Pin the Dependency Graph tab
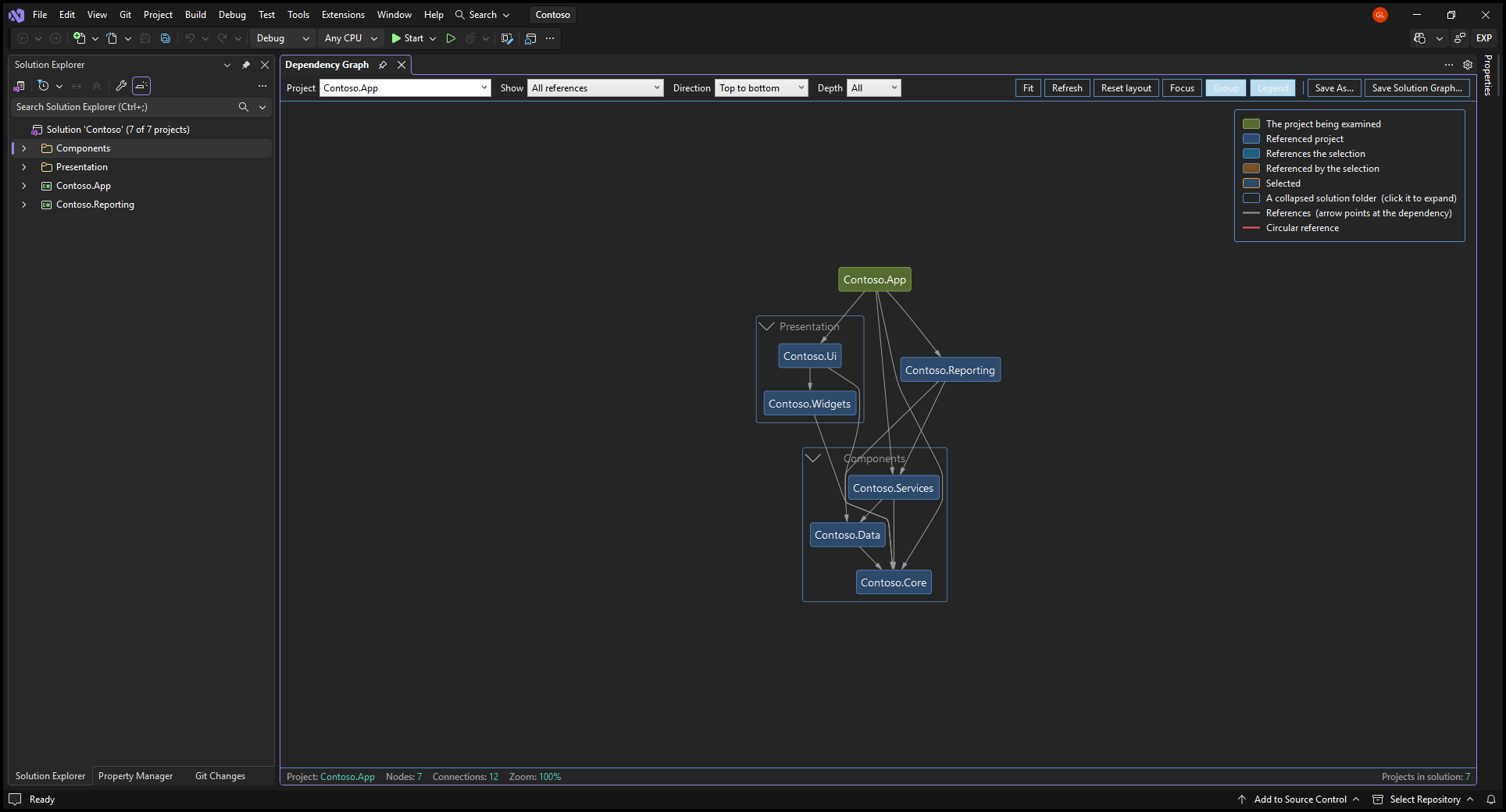This screenshot has height=812, width=1506. point(383,65)
